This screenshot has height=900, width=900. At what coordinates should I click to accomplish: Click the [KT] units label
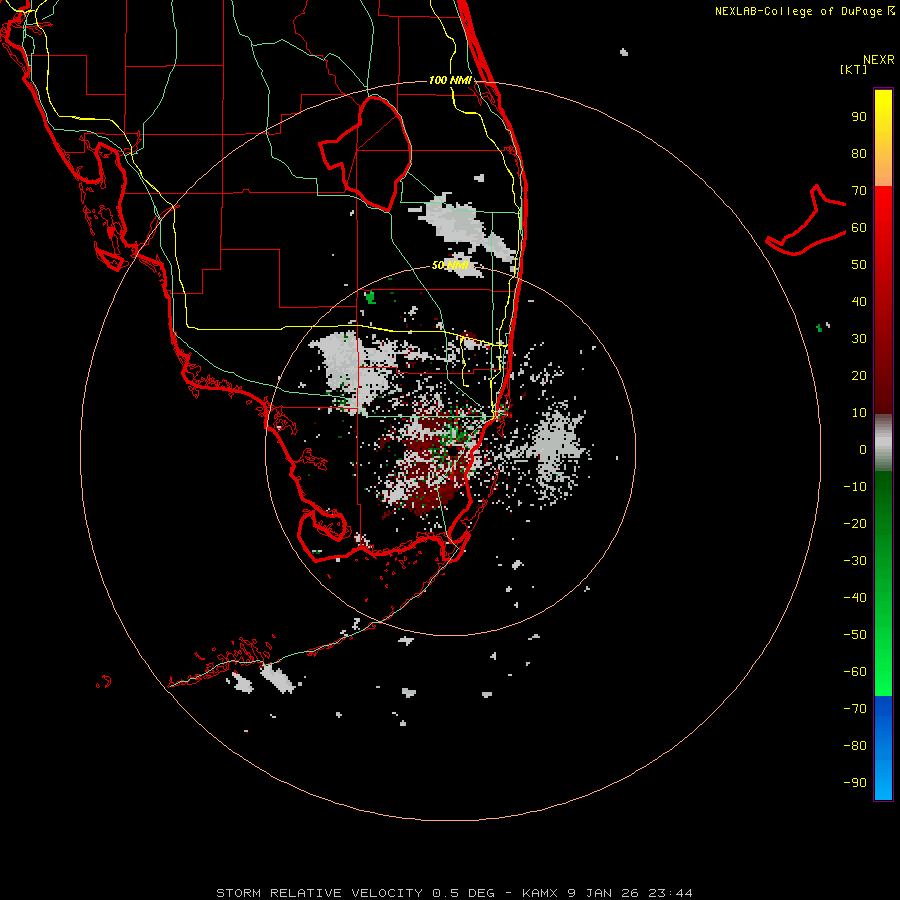point(853,69)
